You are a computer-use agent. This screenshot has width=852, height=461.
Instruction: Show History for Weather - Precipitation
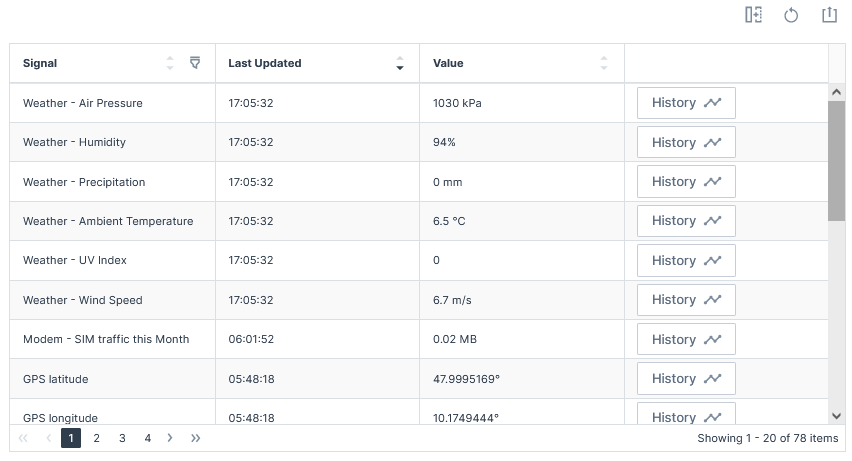pos(686,182)
